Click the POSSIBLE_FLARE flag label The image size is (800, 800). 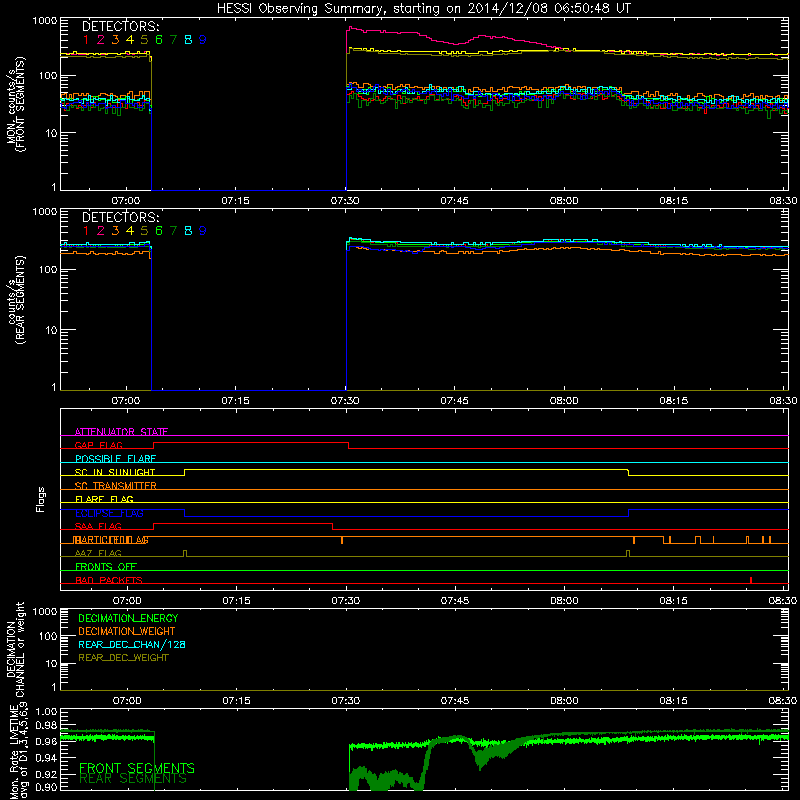pyautogui.click(x=115, y=459)
